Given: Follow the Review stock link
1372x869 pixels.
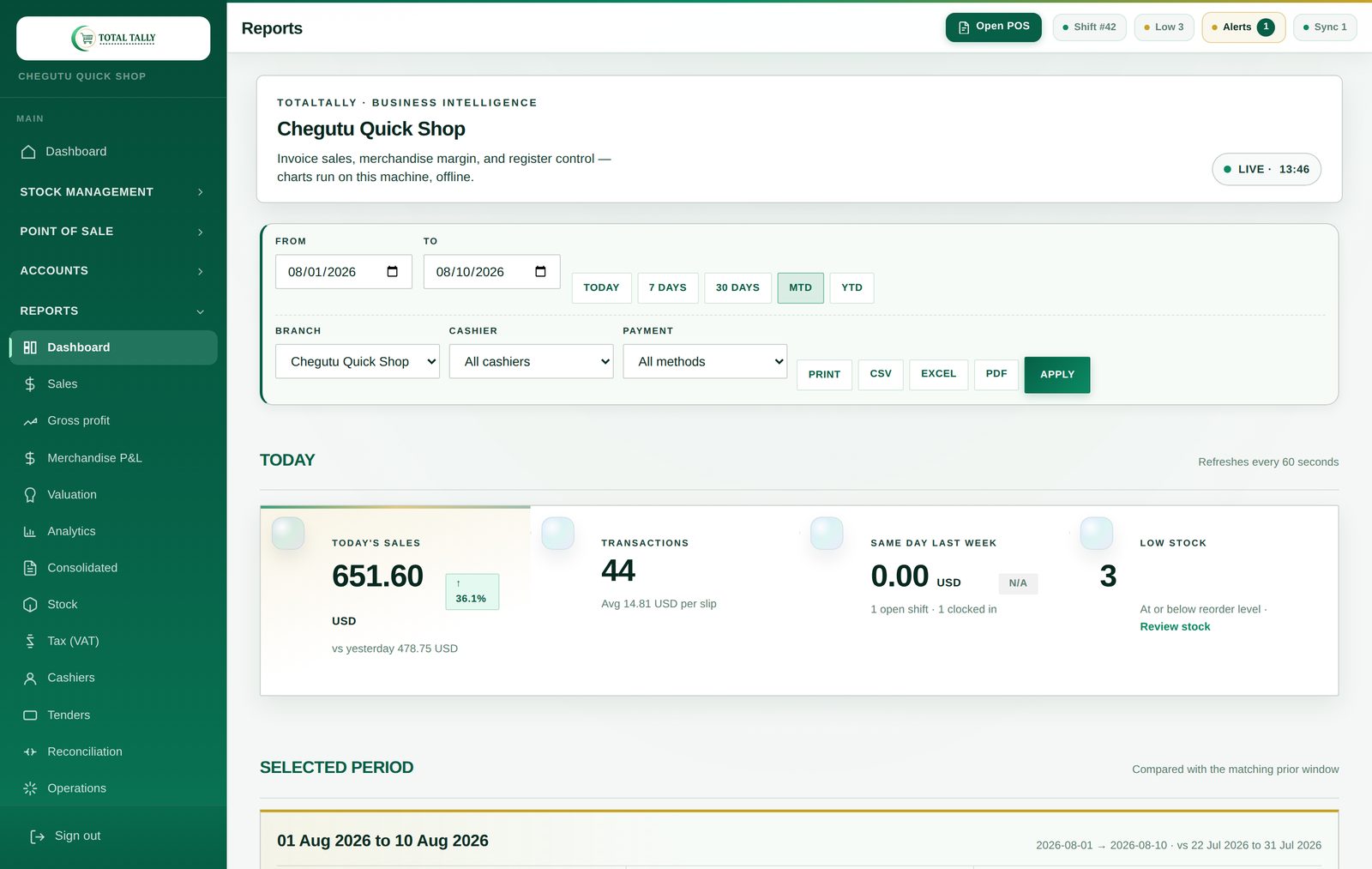Looking at the screenshot, I should pyautogui.click(x=1175, y=627).
